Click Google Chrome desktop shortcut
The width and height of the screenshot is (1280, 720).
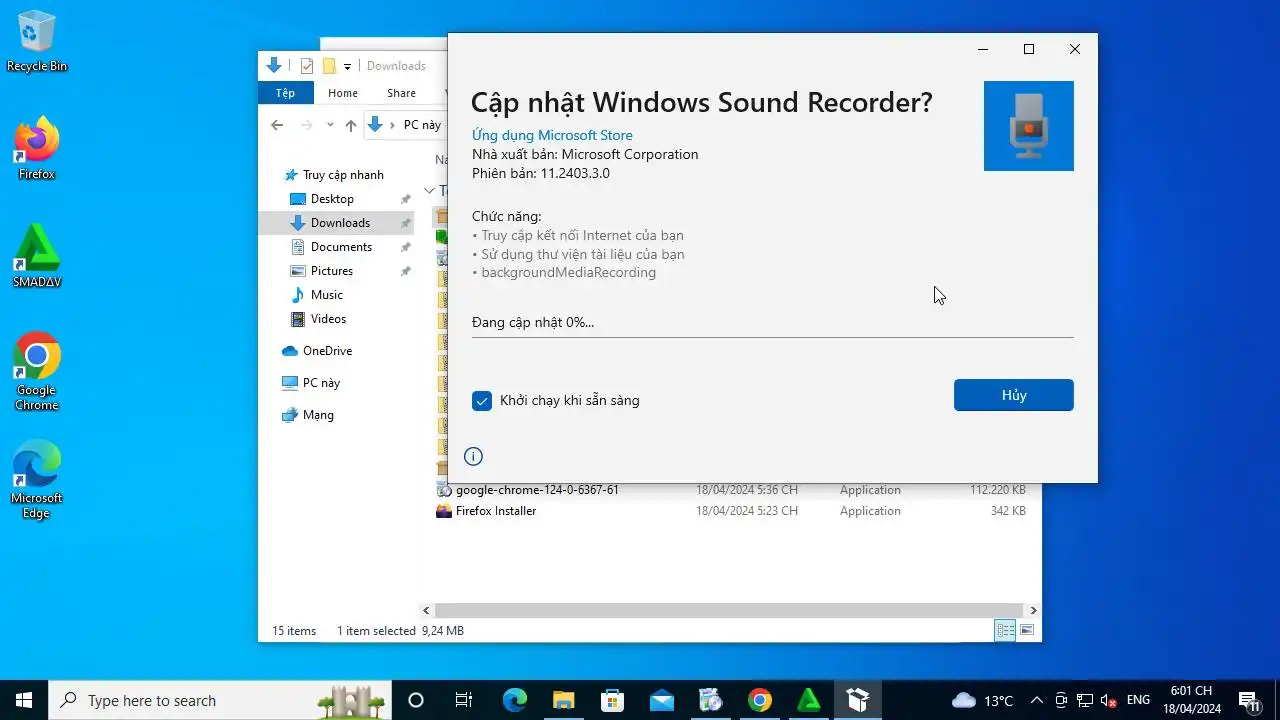click(37, 371)
